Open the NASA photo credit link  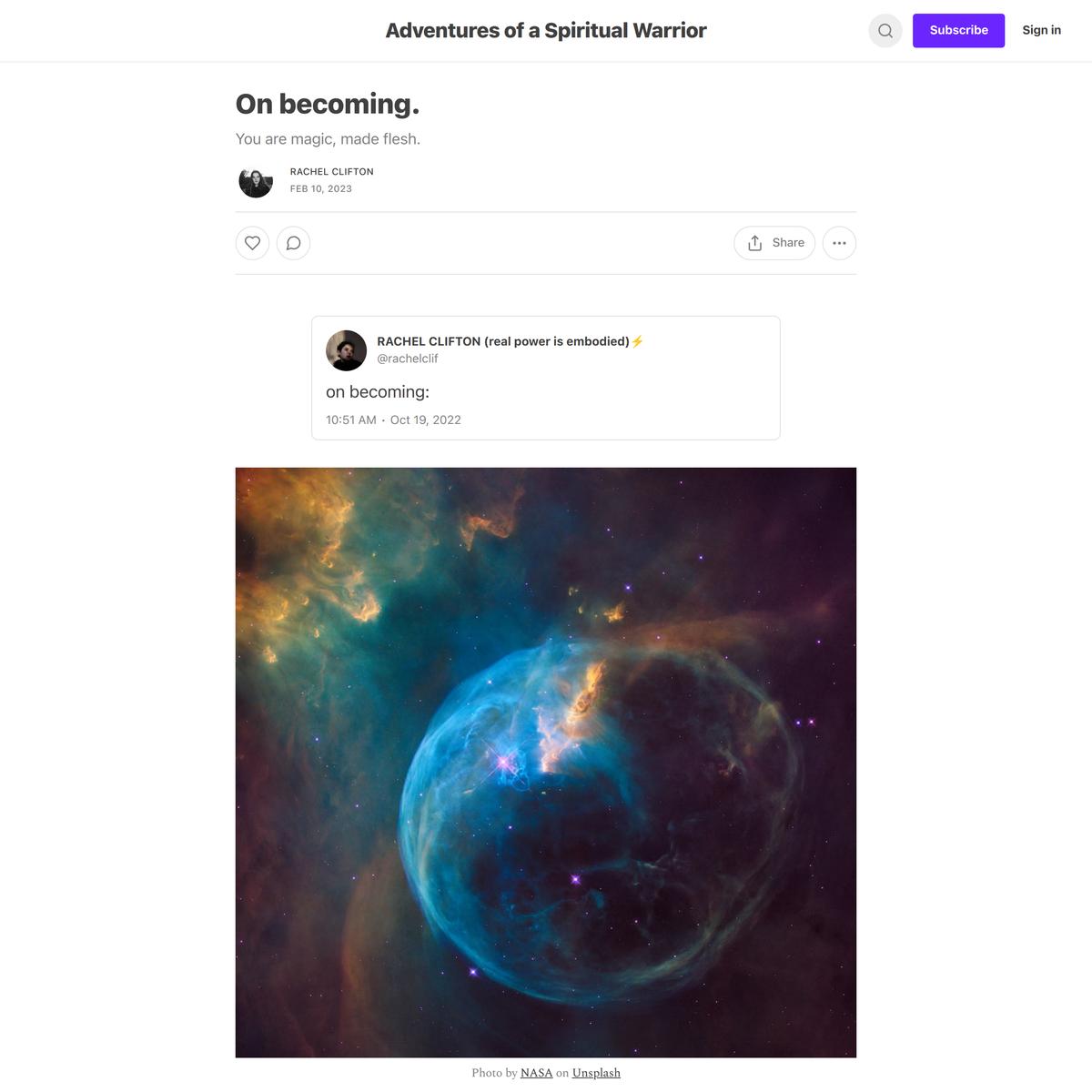pyautogui.click(x=537, y=1073)
